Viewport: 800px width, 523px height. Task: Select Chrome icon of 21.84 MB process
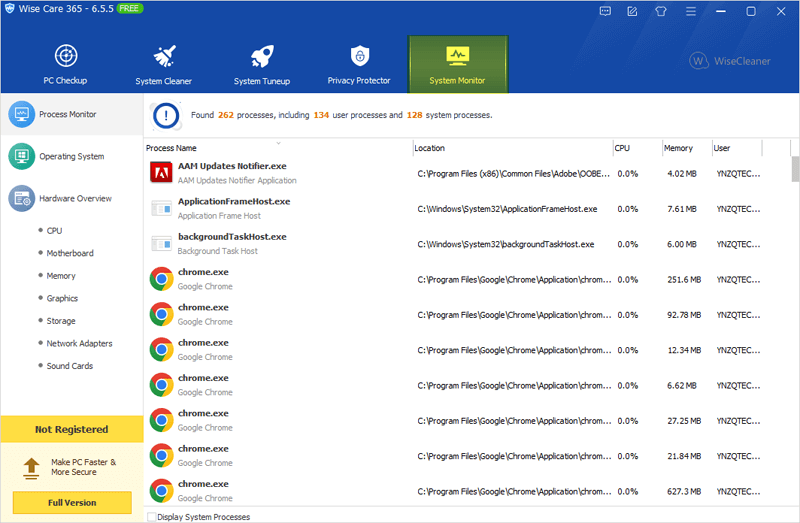tap(161, 455)
